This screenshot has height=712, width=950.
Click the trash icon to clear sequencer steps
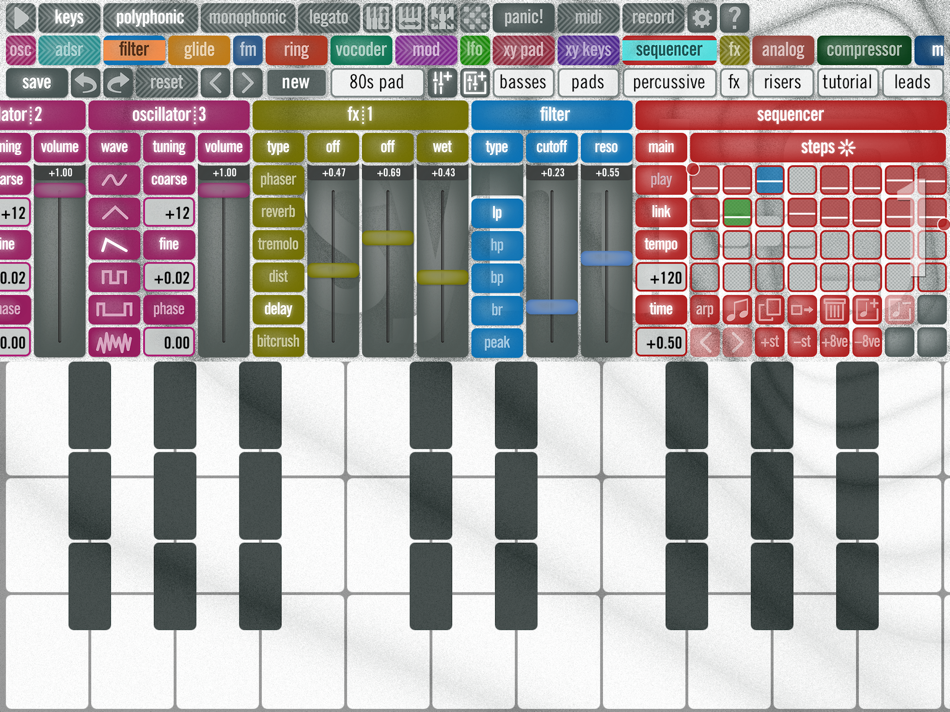click(x=834, y=310)
